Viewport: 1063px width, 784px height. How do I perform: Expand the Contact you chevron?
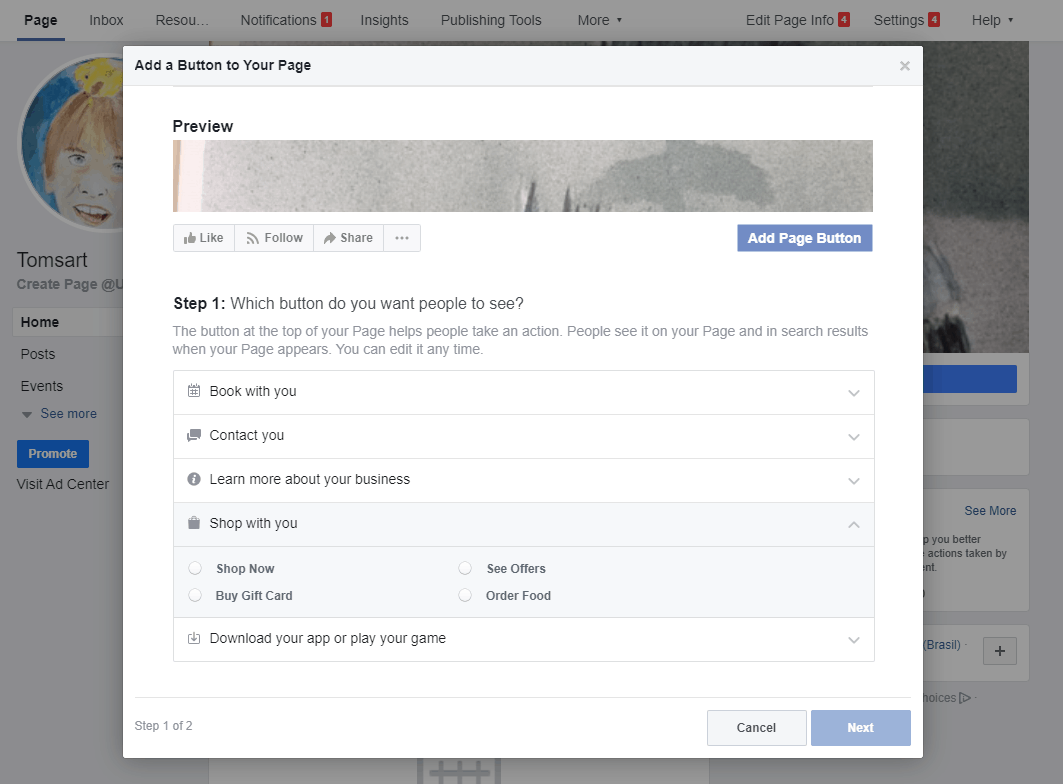coord(854,437)
